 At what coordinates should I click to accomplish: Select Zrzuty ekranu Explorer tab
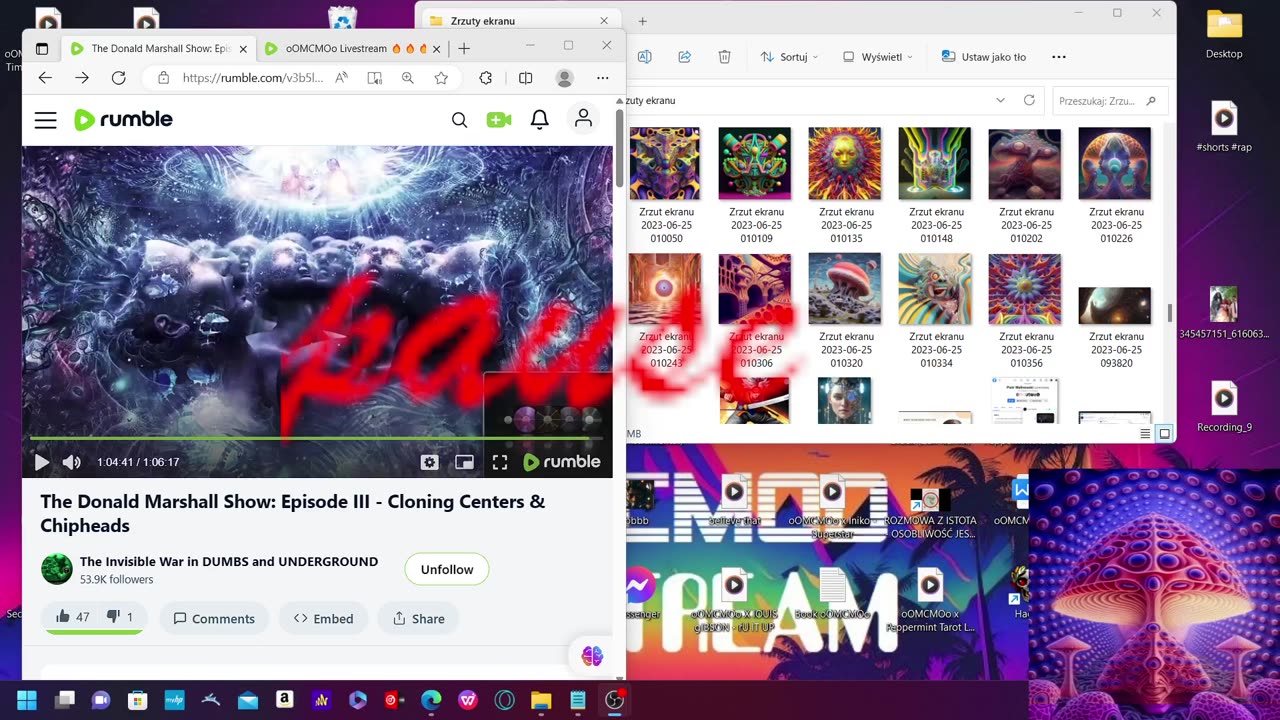[x=518, y=20]
